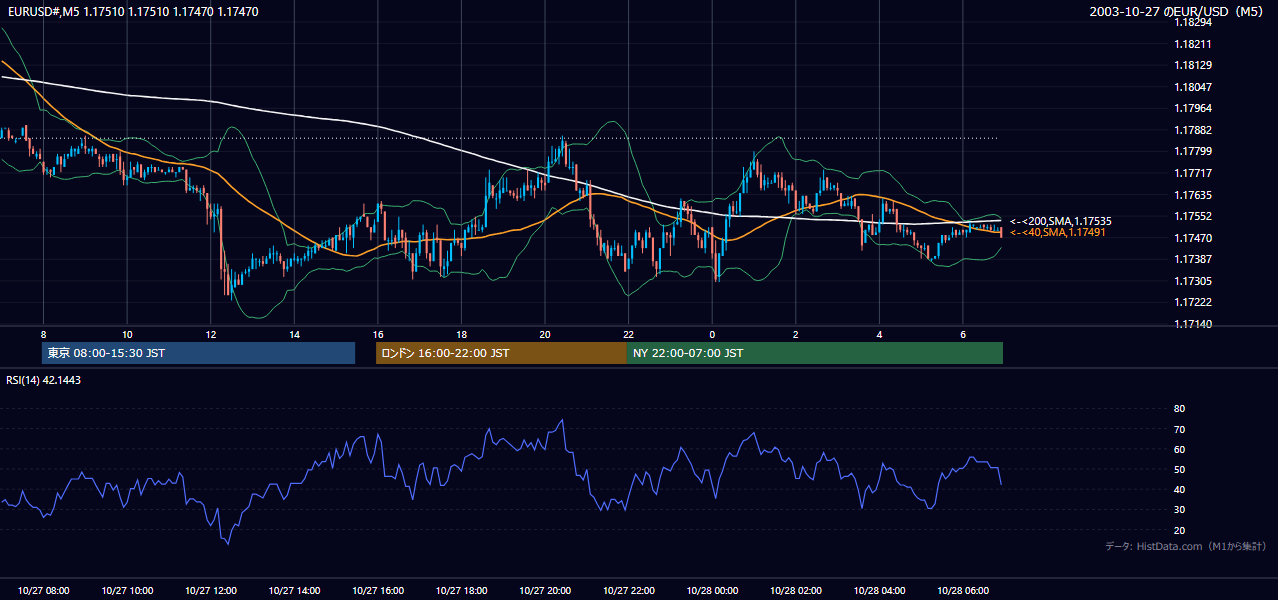1278x600 pixels.
Task: Click price axis label 1.17387
Action: coord(1193,259)
